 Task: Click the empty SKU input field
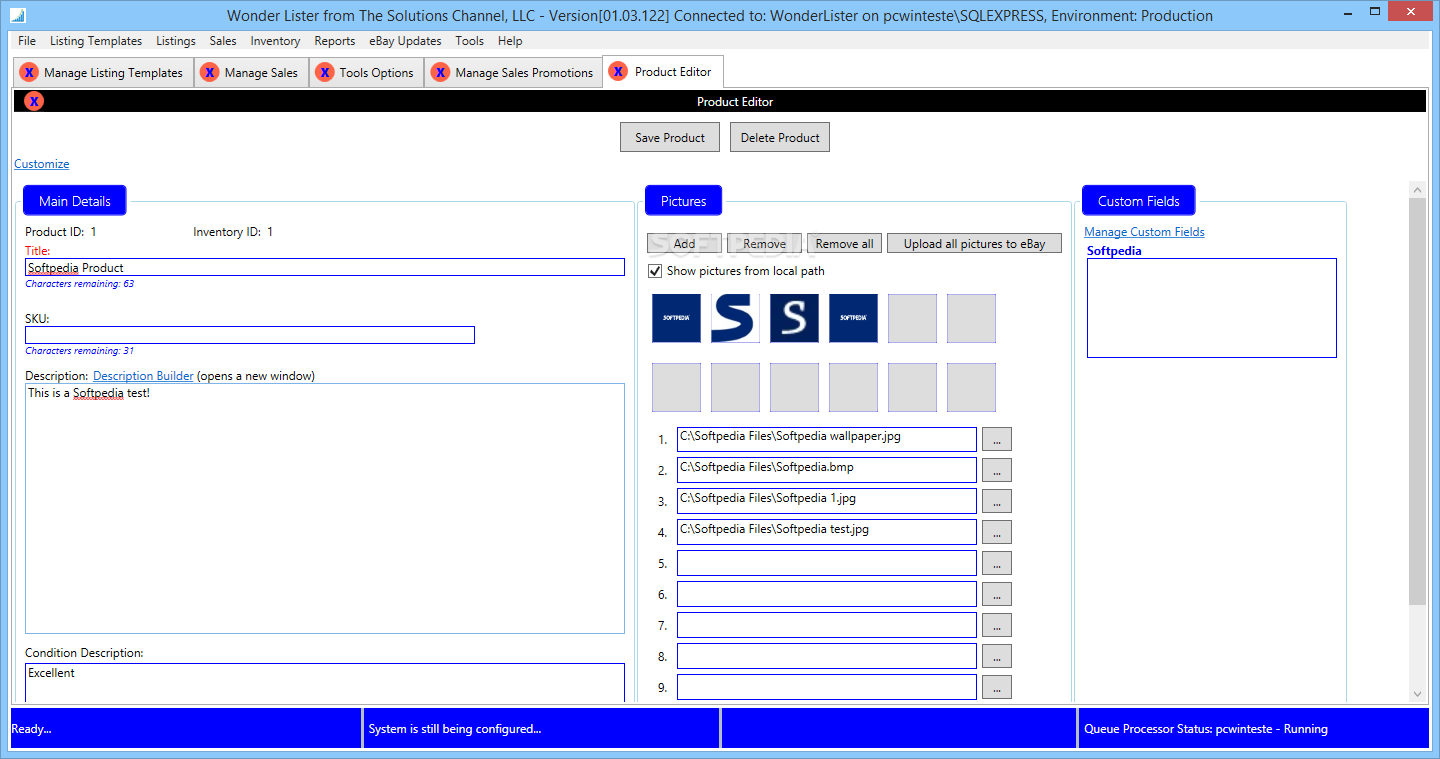(x=250, y=335)
